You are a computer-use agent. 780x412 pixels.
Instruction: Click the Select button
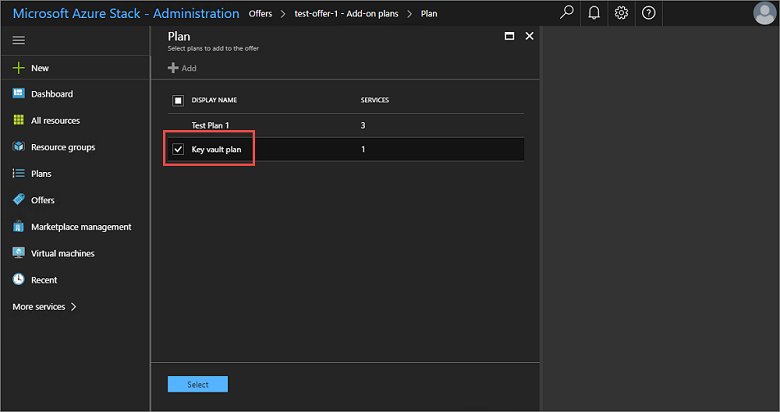pos(198,384)
